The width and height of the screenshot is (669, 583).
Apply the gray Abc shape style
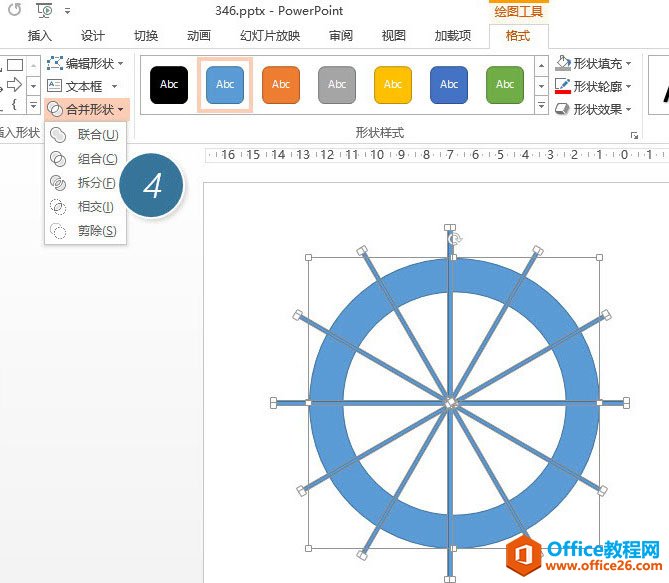pos(337,85)
